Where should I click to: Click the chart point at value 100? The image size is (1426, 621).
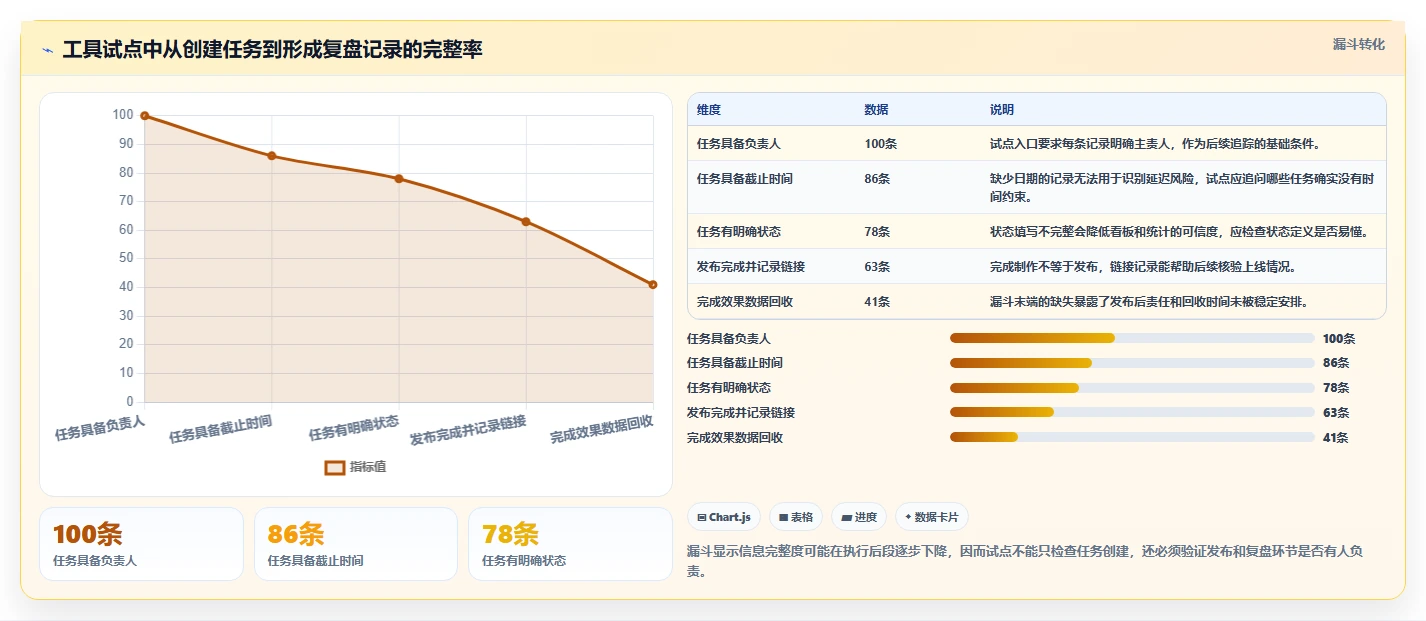pyautogui.click(x=145, y=116)
